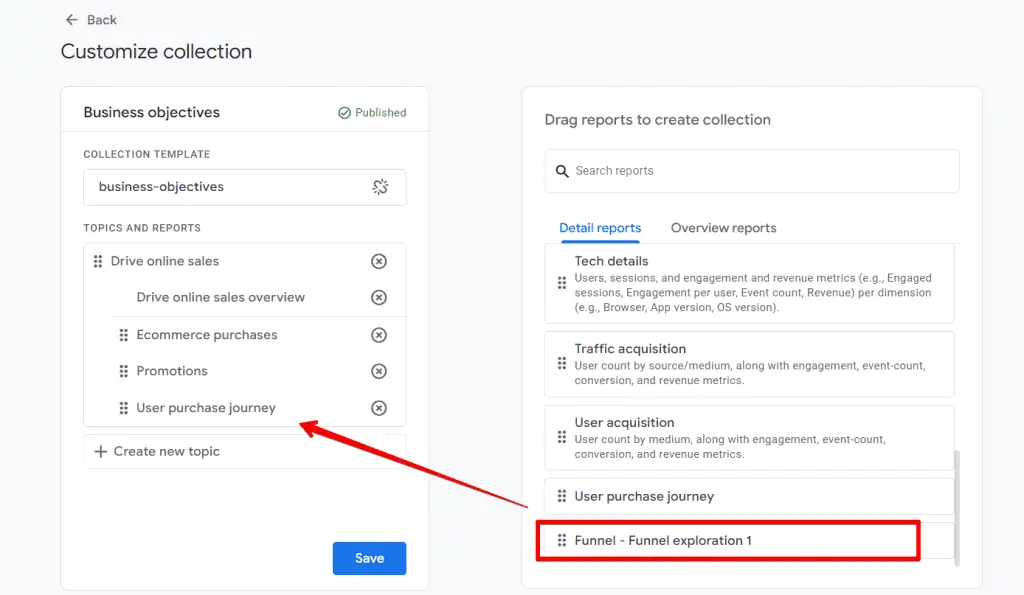Remove User purchase journey from the topic

[x=379, y=408]
